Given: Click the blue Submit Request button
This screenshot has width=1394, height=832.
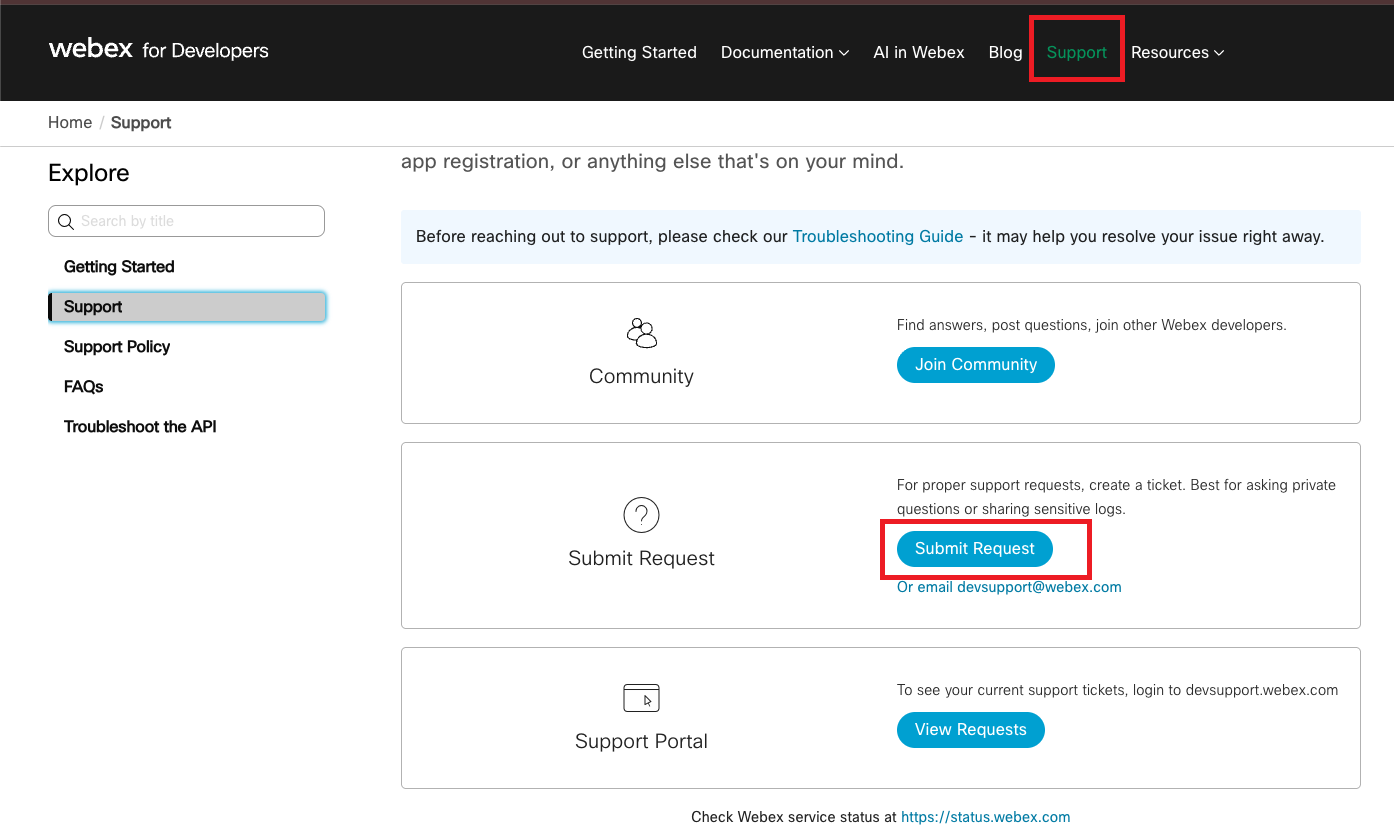Looking at the screenshot, I should 975,549.
